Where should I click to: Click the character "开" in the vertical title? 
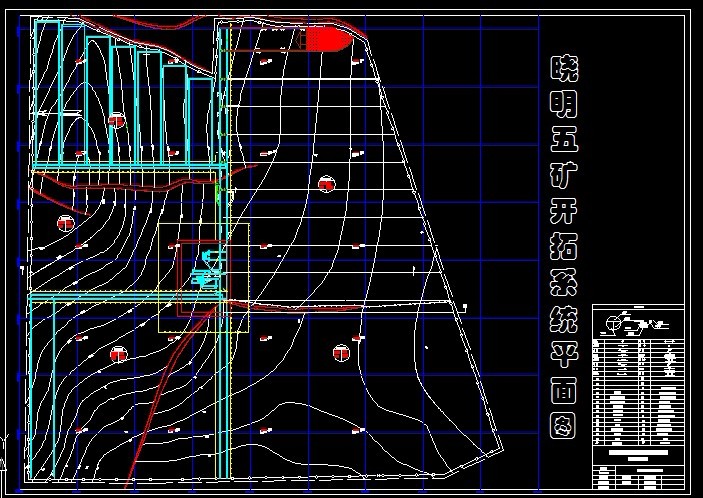click(564, 211)
